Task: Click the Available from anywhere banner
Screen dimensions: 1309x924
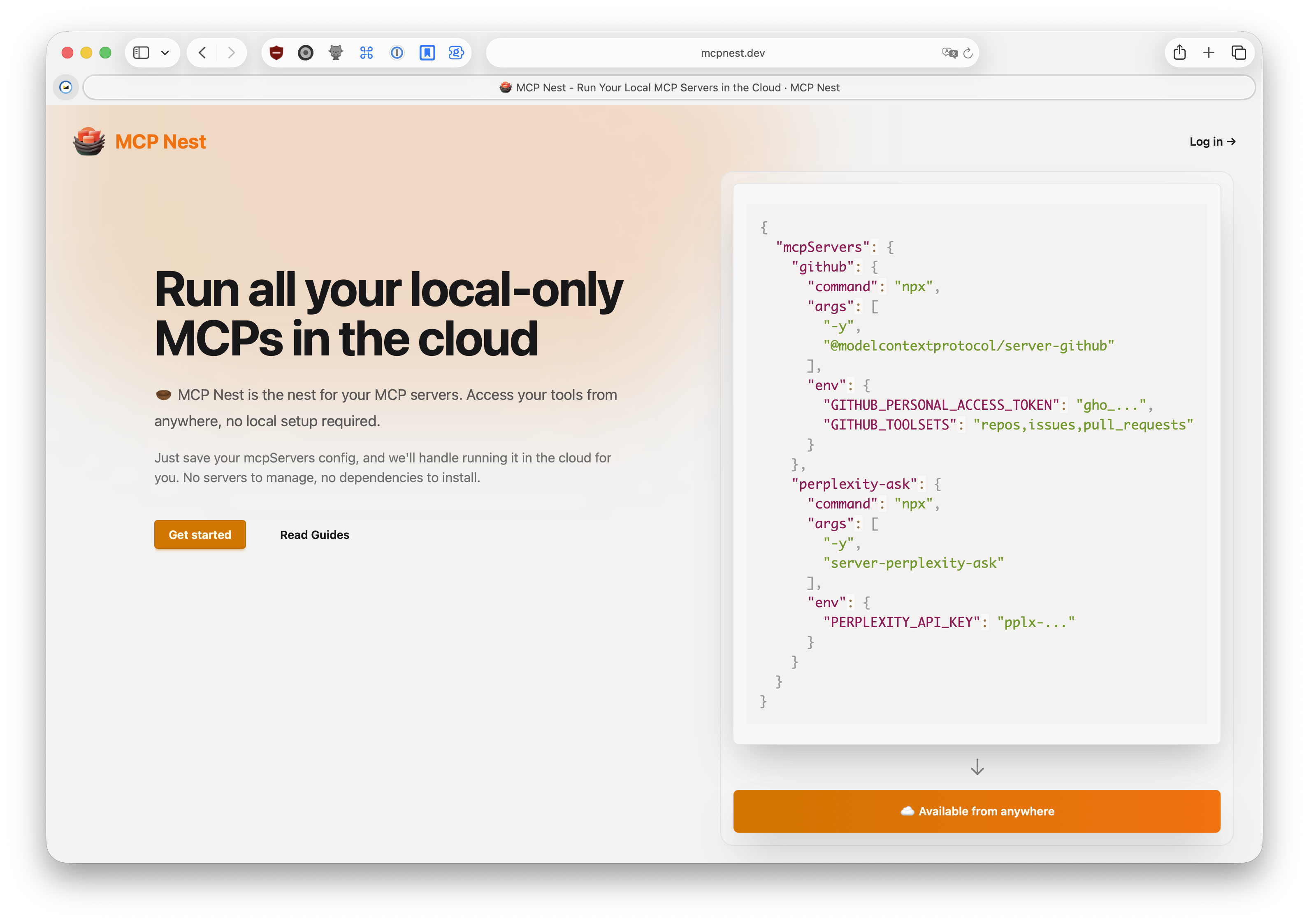Action: pos(977,811)
